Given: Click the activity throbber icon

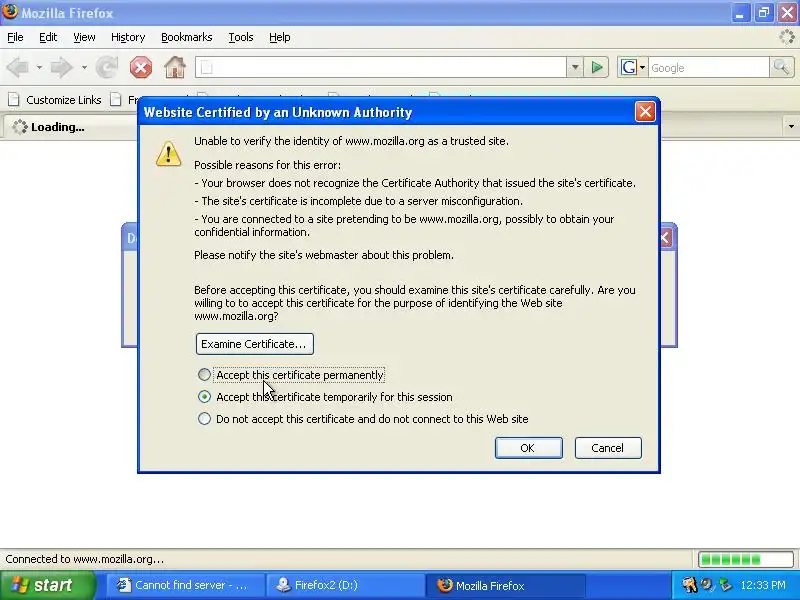Looking at the screenshot, I should [x=787, y=37].
